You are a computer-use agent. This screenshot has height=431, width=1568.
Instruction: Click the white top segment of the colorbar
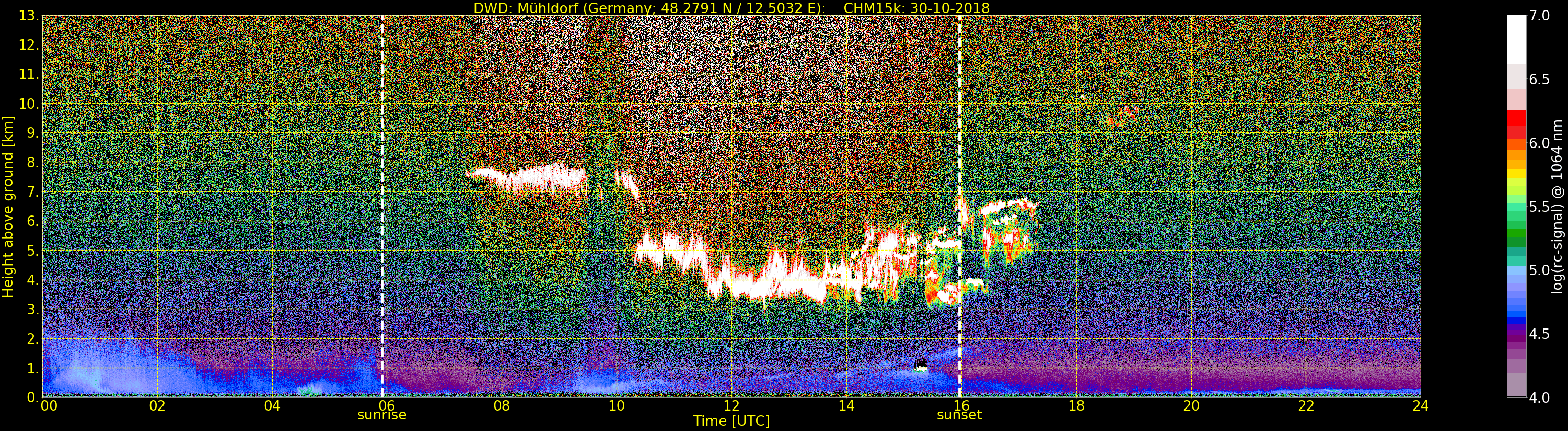click(x=1516, y=40)
